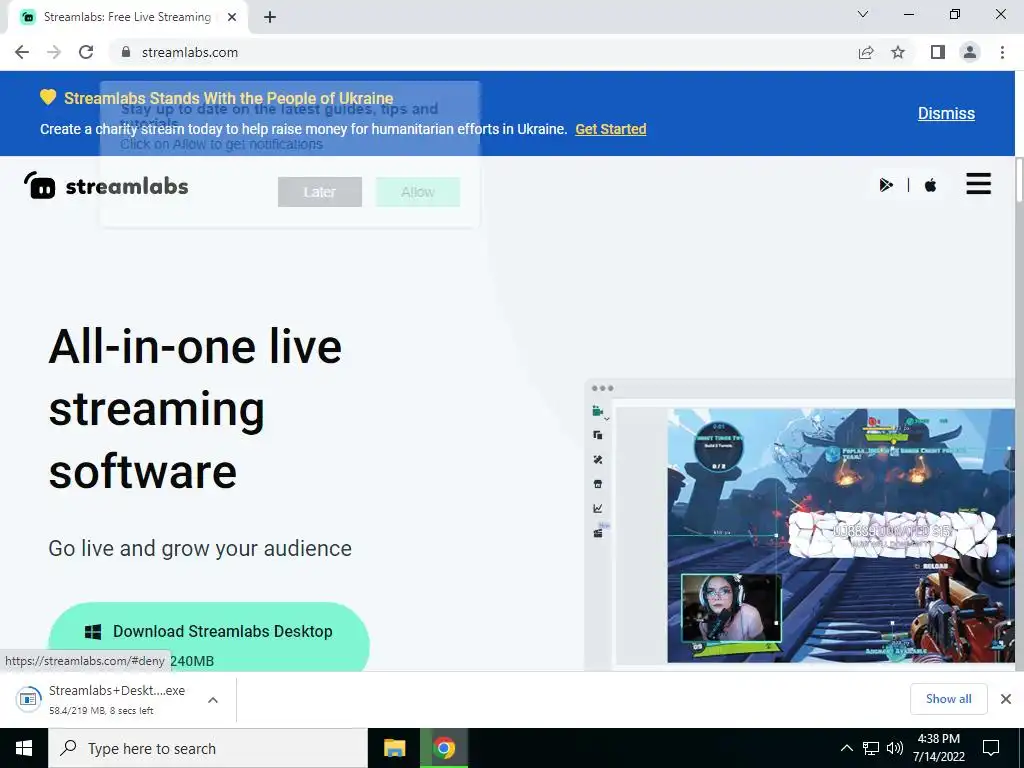This screenshot has width=1024, height=768.
Task: Open the volume tray icon
Action: point(895,748)
